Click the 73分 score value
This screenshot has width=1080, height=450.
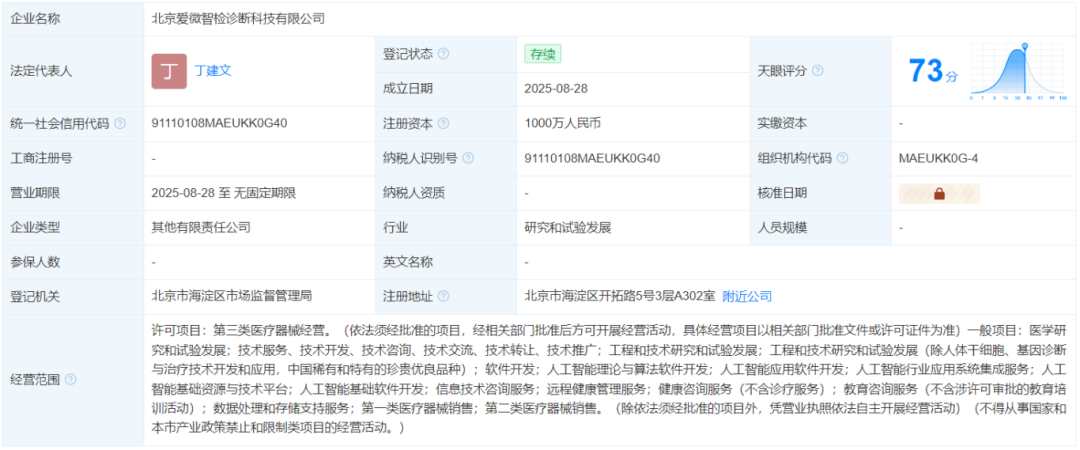pyautogui.click(x=933, y=71)
